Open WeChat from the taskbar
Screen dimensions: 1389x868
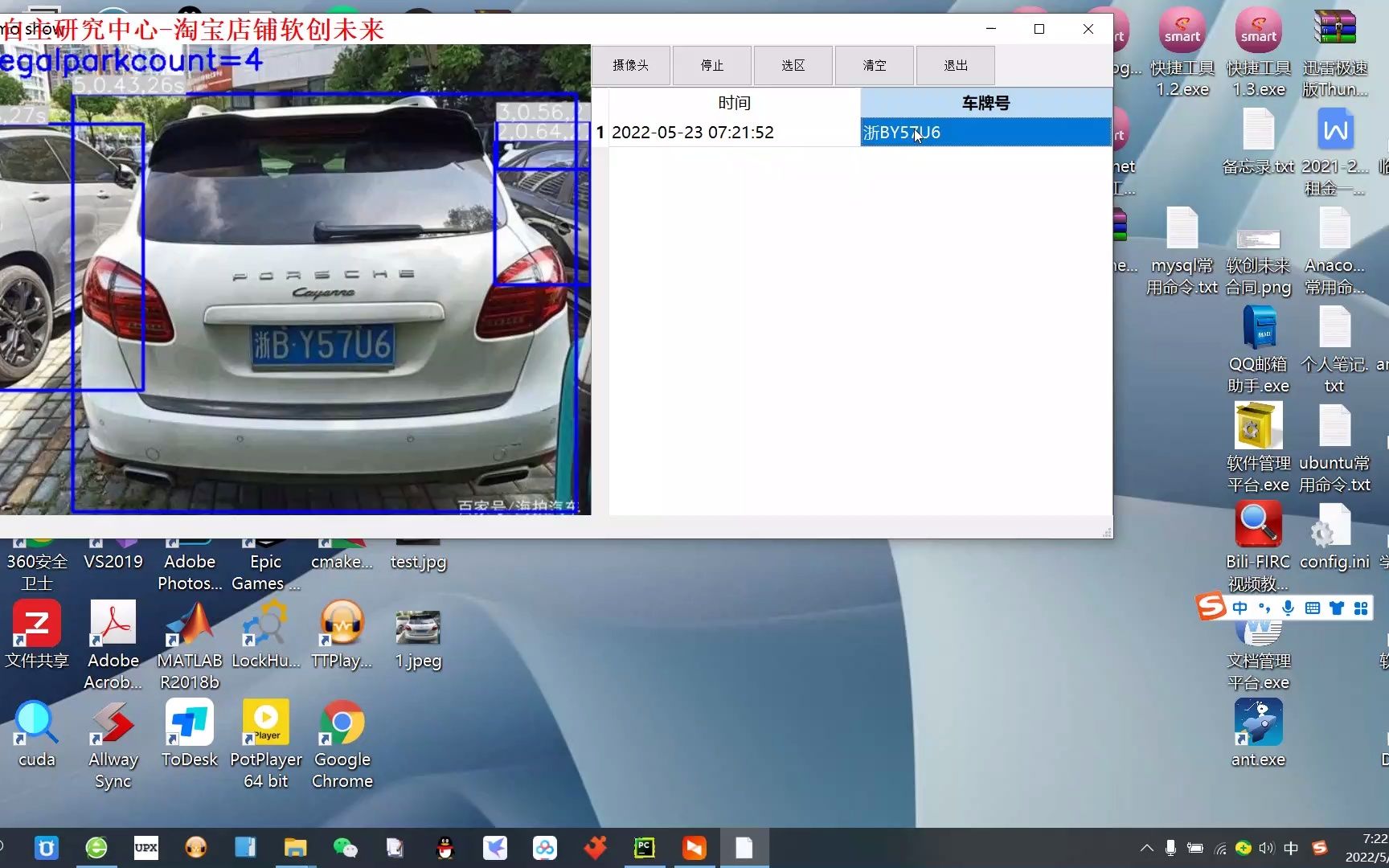[x=346, y=848]
